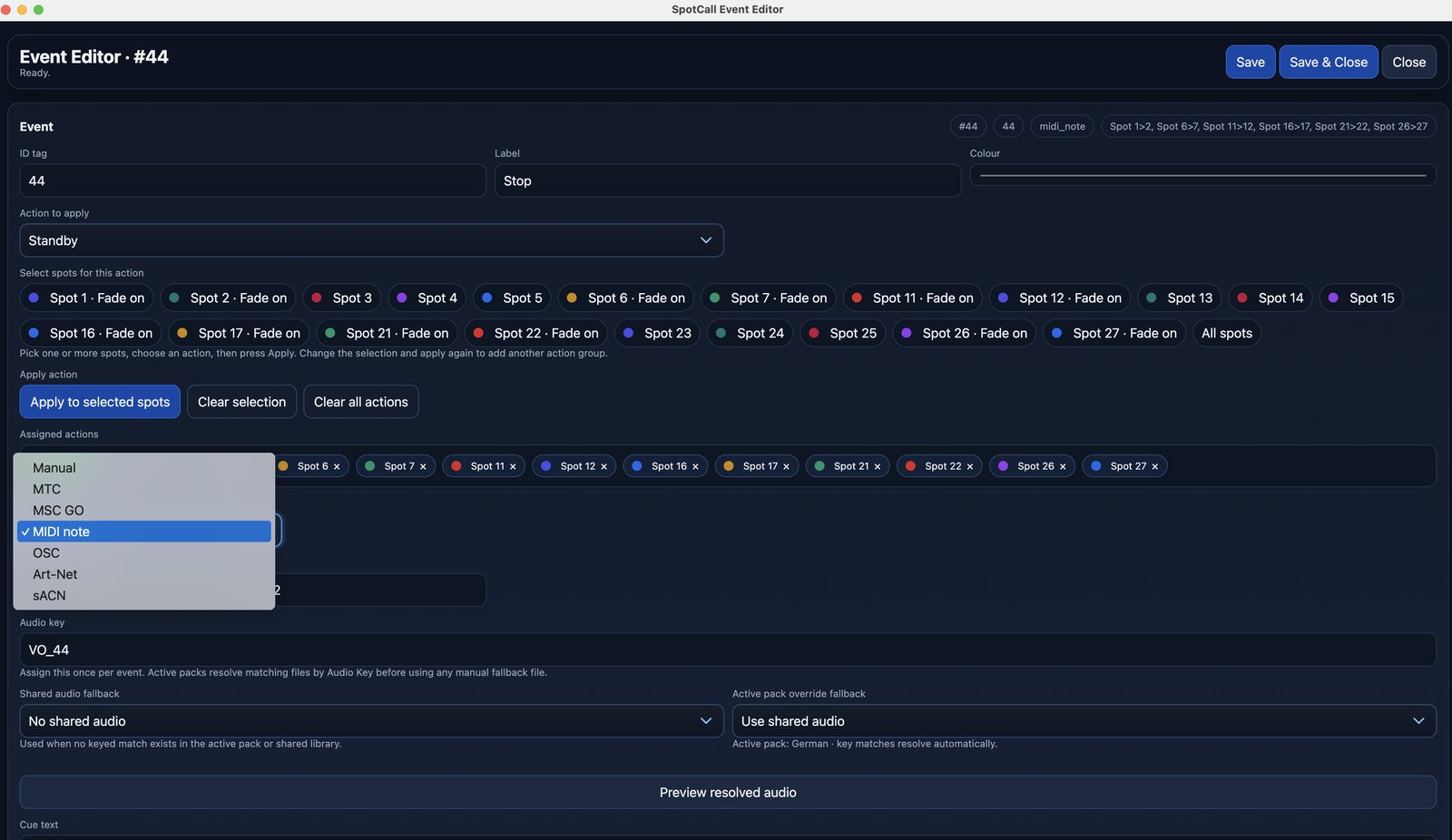This screenshot has width=1452, height=840.
Task: Toggle Spot 26 · Fade on chip
Action: click(x=965, y=333)
